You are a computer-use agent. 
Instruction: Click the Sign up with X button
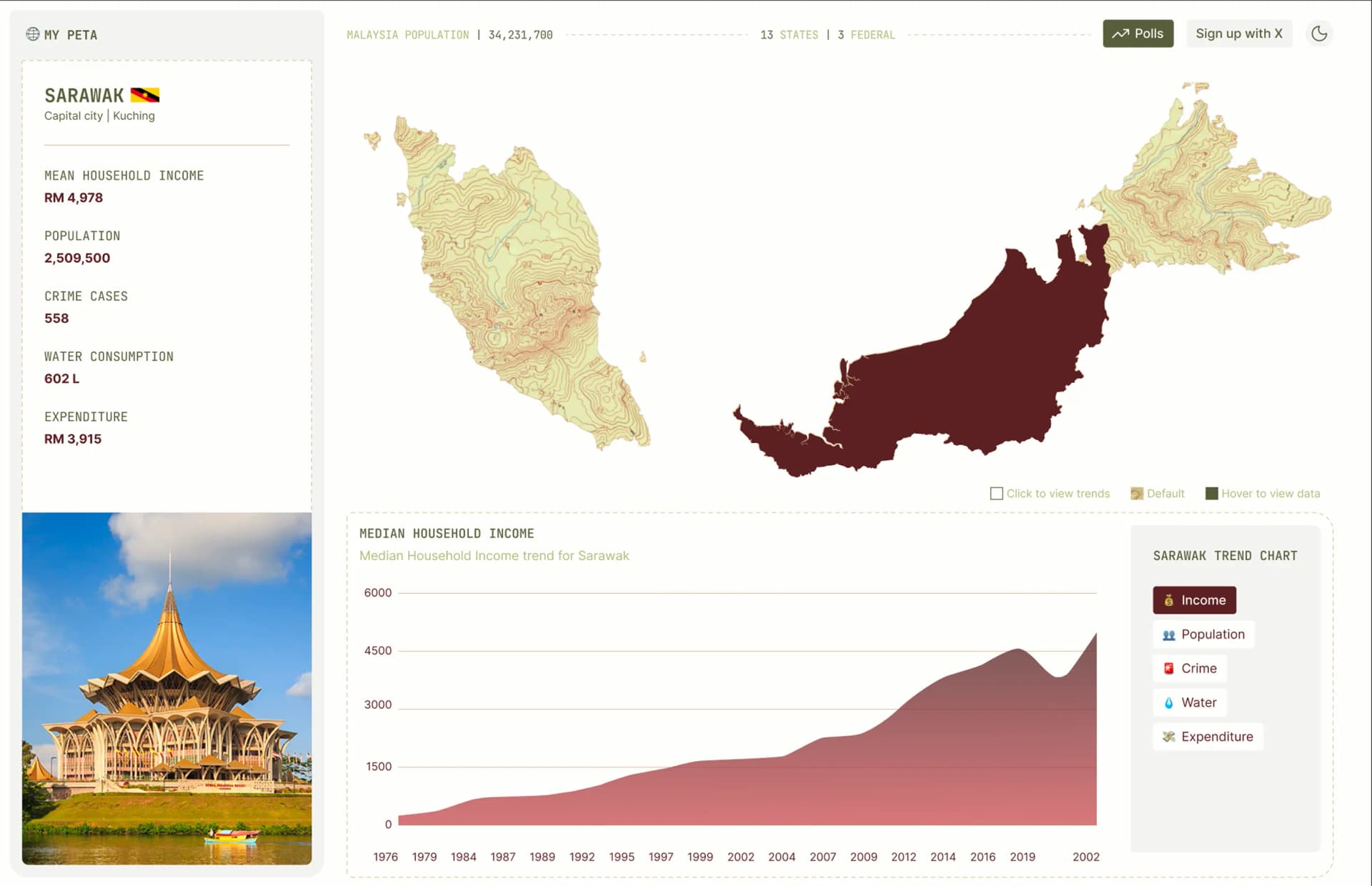pyautogui.click(x=1238, y=34)
